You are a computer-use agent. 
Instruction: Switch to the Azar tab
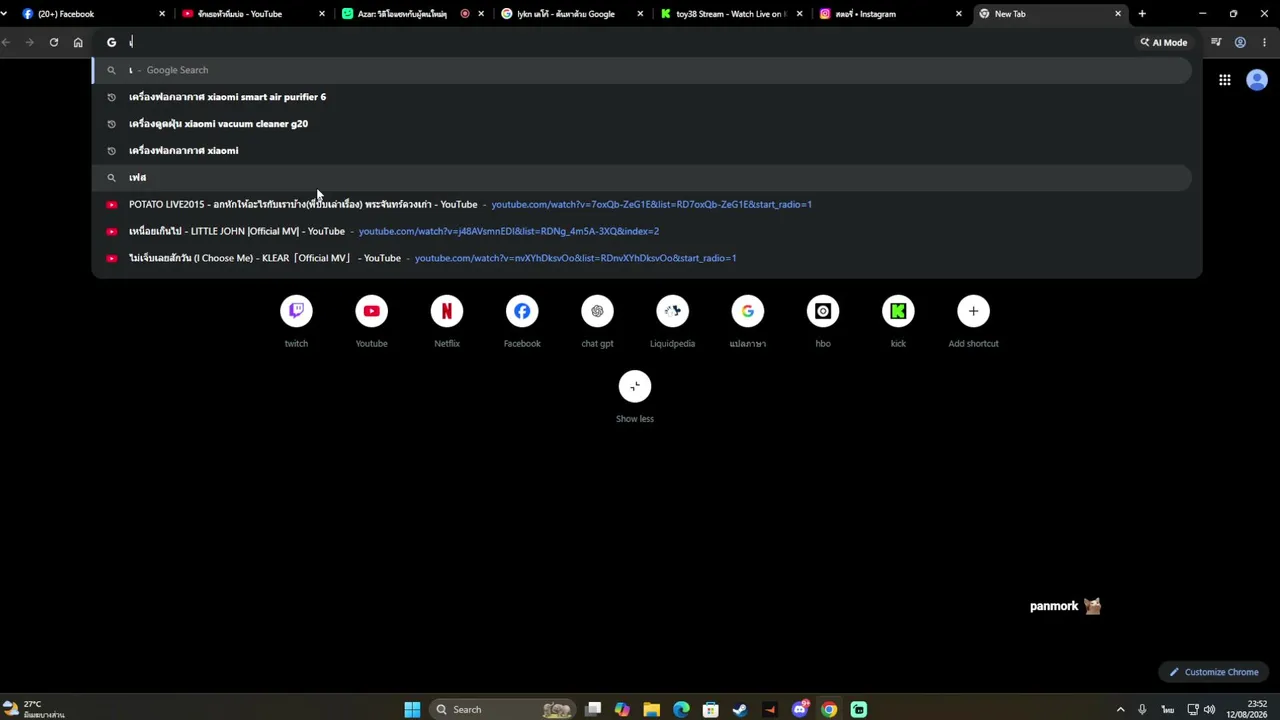411,14
